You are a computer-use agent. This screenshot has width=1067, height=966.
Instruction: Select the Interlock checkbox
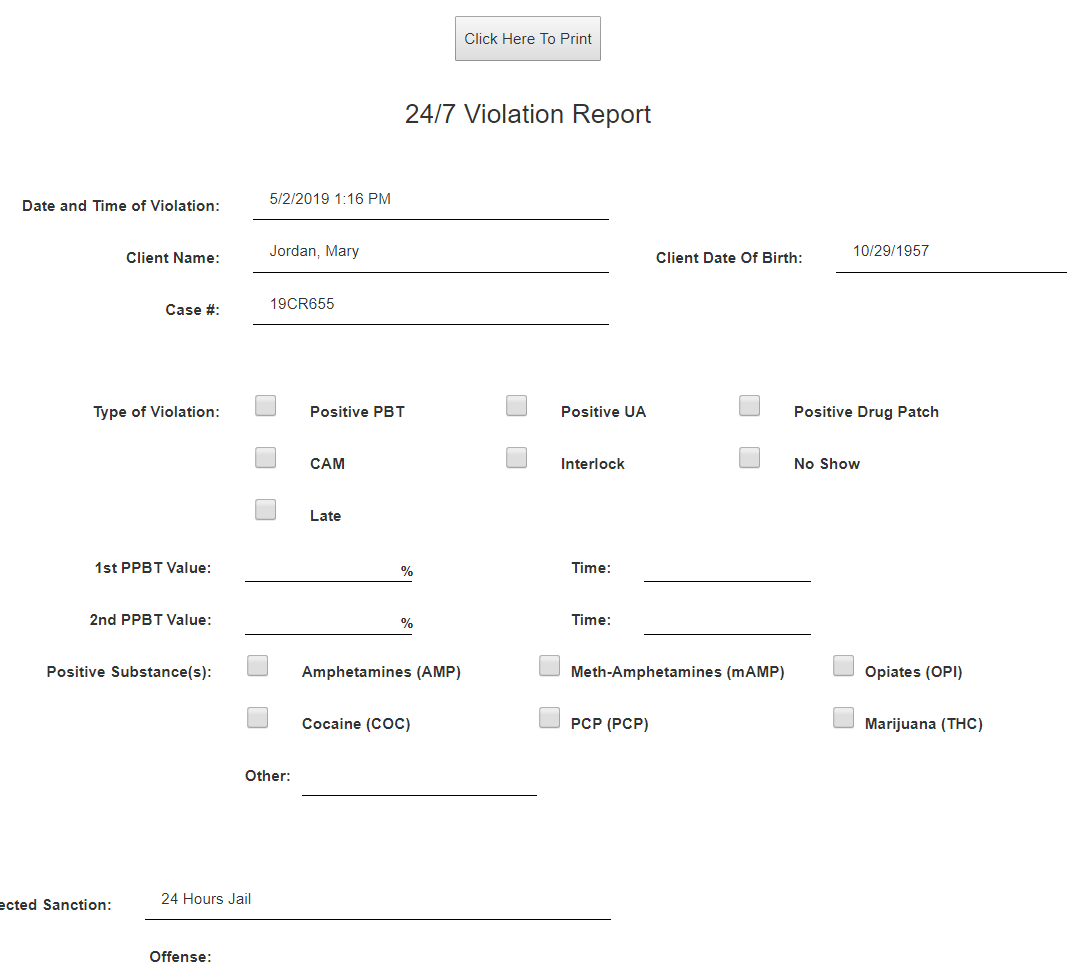click(x=516, y=458)
